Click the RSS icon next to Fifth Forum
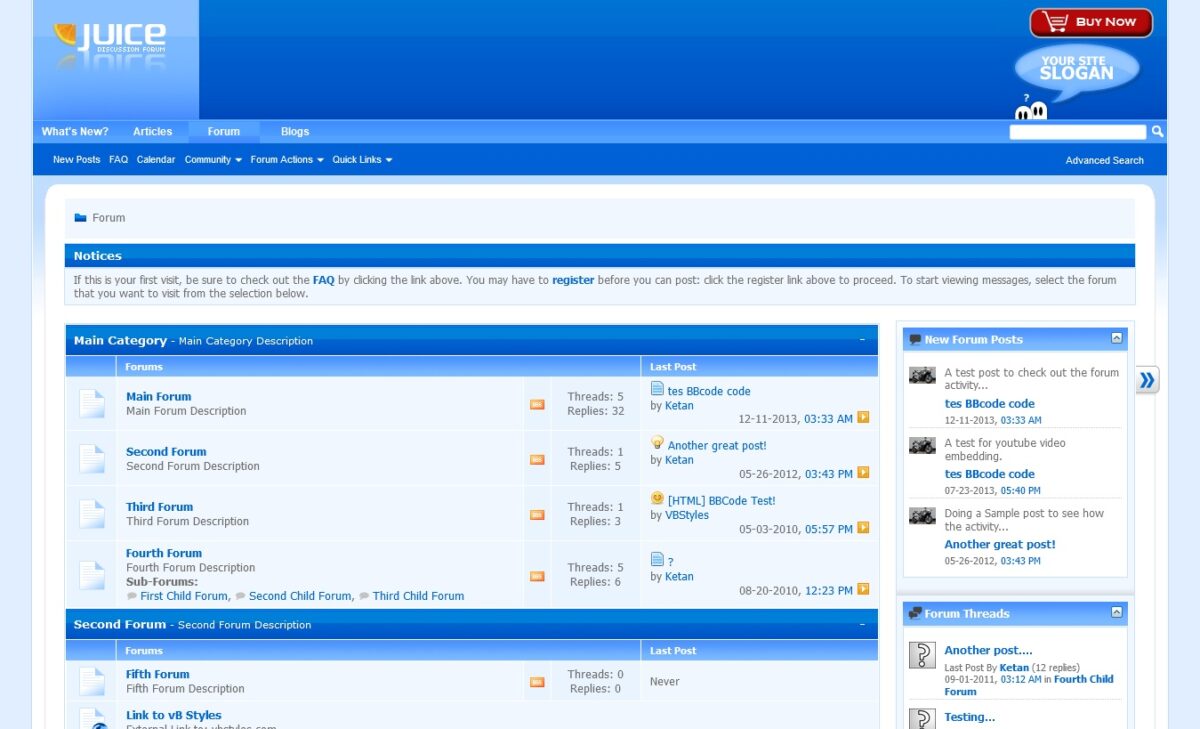Image resolution: width=1200 pixels, height=729 pixels. point(537,680)
